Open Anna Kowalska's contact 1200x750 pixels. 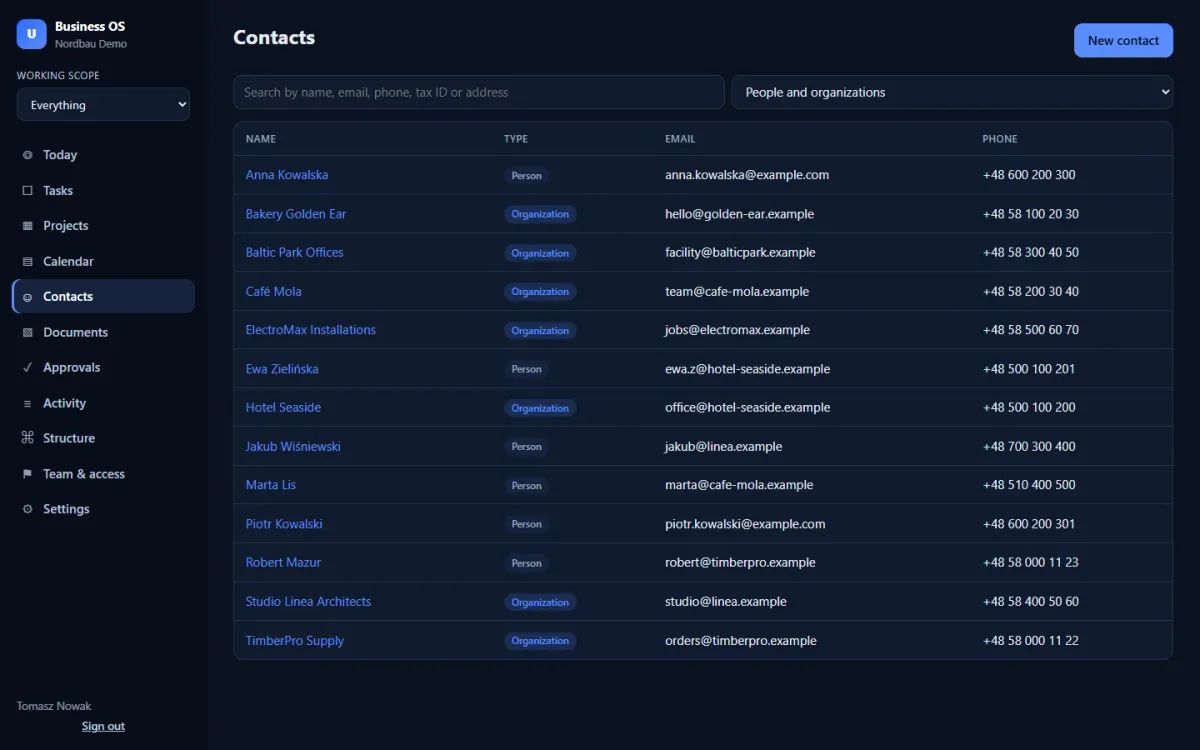[x=287, y=175]
